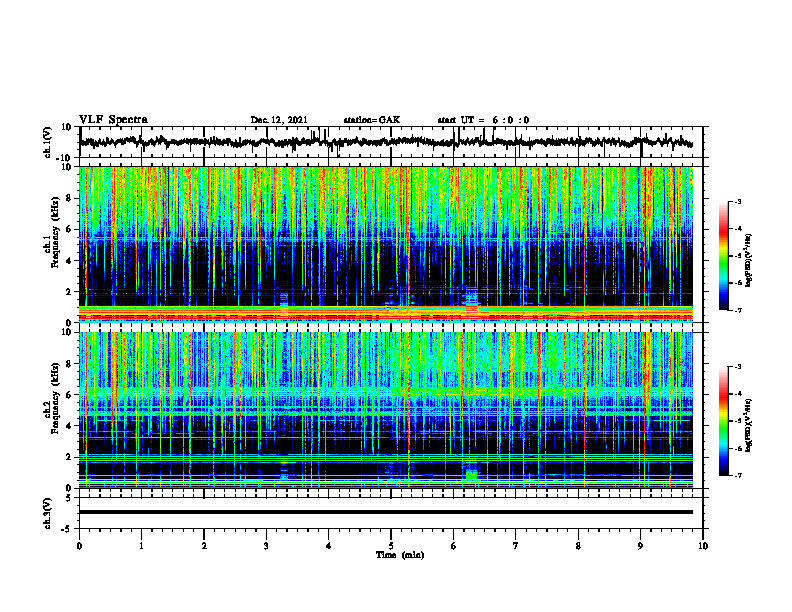
Task: Click the "ch.1(V)" waveform axis label
Action: click(48, 142)
